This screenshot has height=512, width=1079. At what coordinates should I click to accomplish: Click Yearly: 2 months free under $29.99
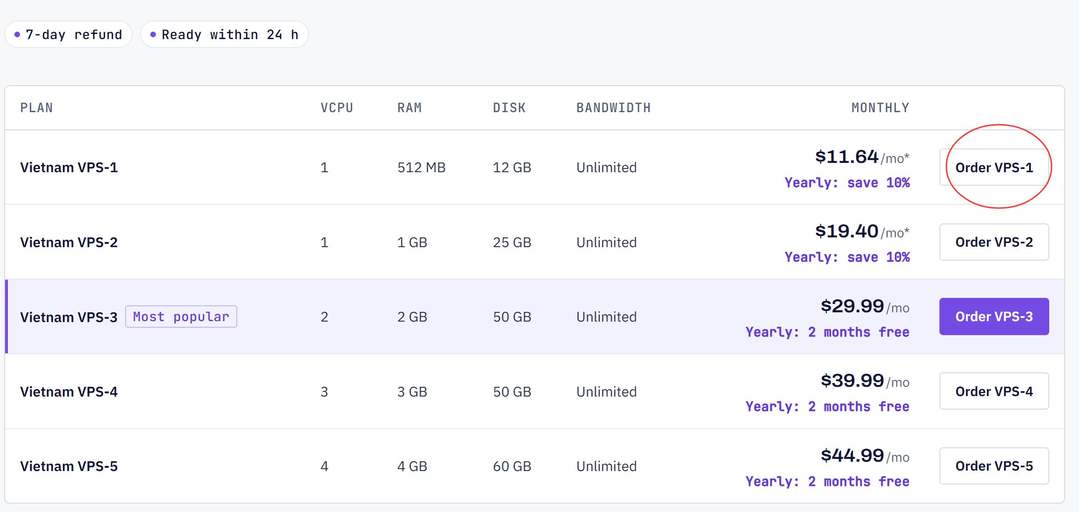point(827,332)
